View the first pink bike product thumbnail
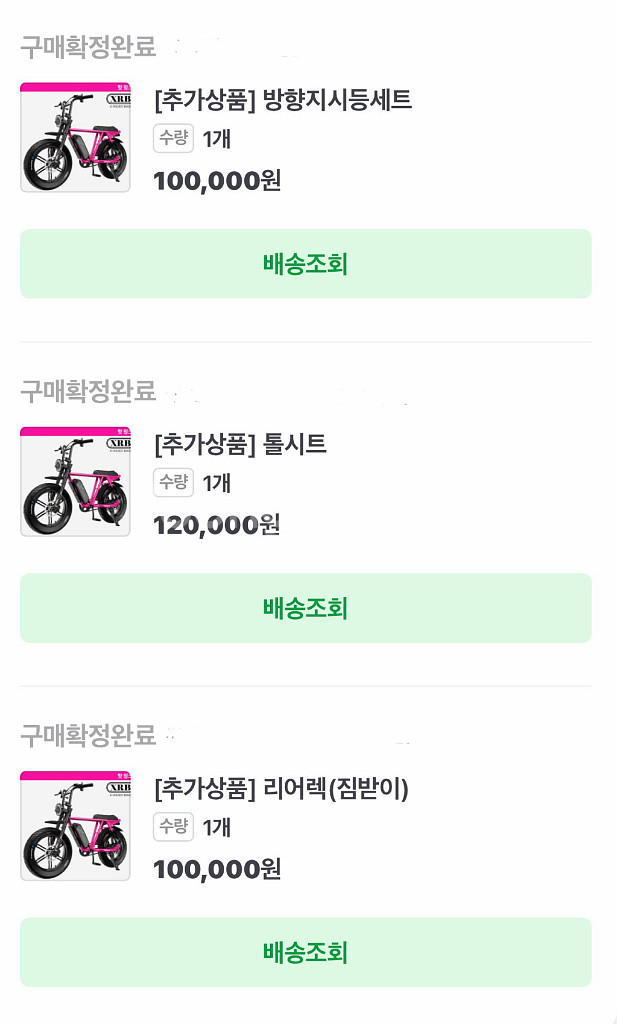The image size is (617, 1024). 75,138
